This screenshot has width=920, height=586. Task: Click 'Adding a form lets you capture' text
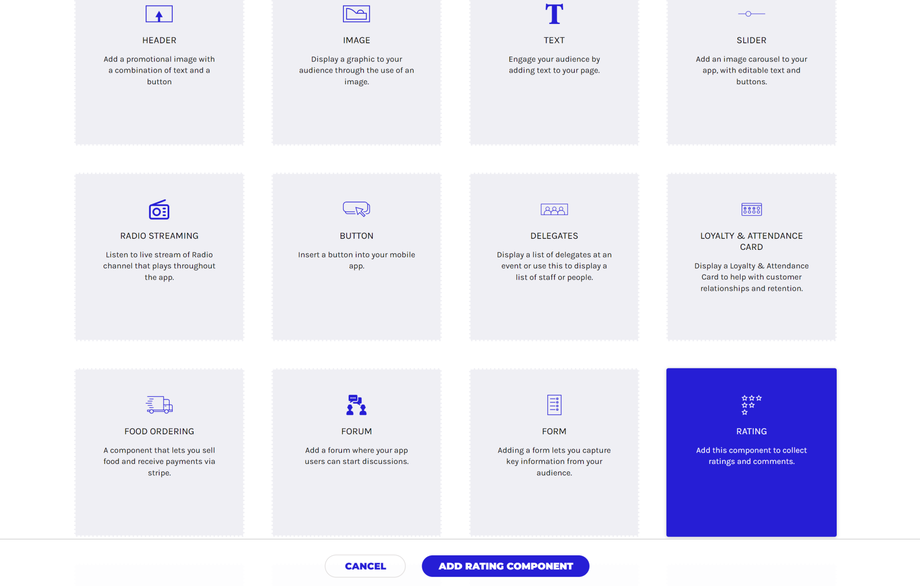pyautogui.click(x=554, y=462)
